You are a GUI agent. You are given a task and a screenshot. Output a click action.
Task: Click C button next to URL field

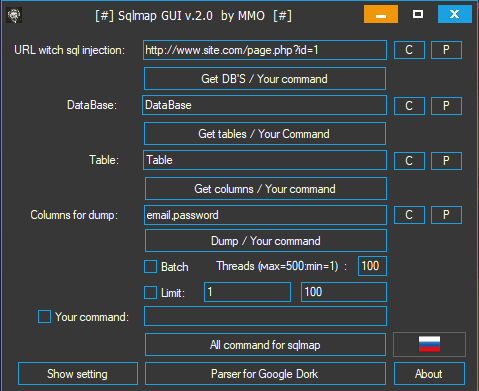coord(409,50)
